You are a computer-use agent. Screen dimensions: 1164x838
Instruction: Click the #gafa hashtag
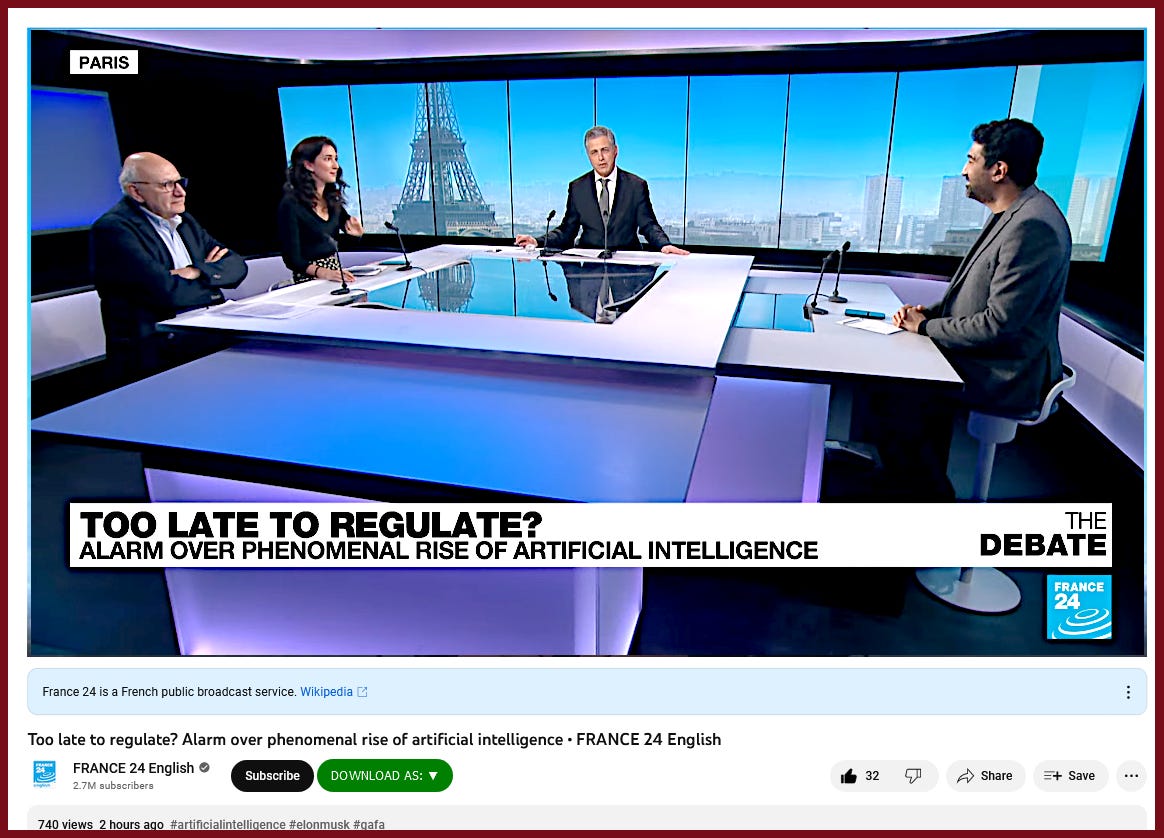369,825
